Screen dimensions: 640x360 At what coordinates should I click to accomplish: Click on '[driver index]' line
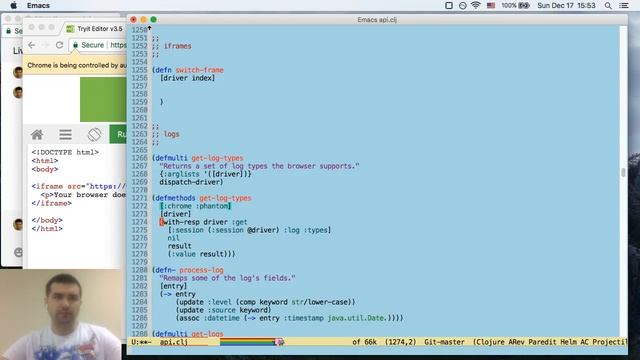pos(187,78)
